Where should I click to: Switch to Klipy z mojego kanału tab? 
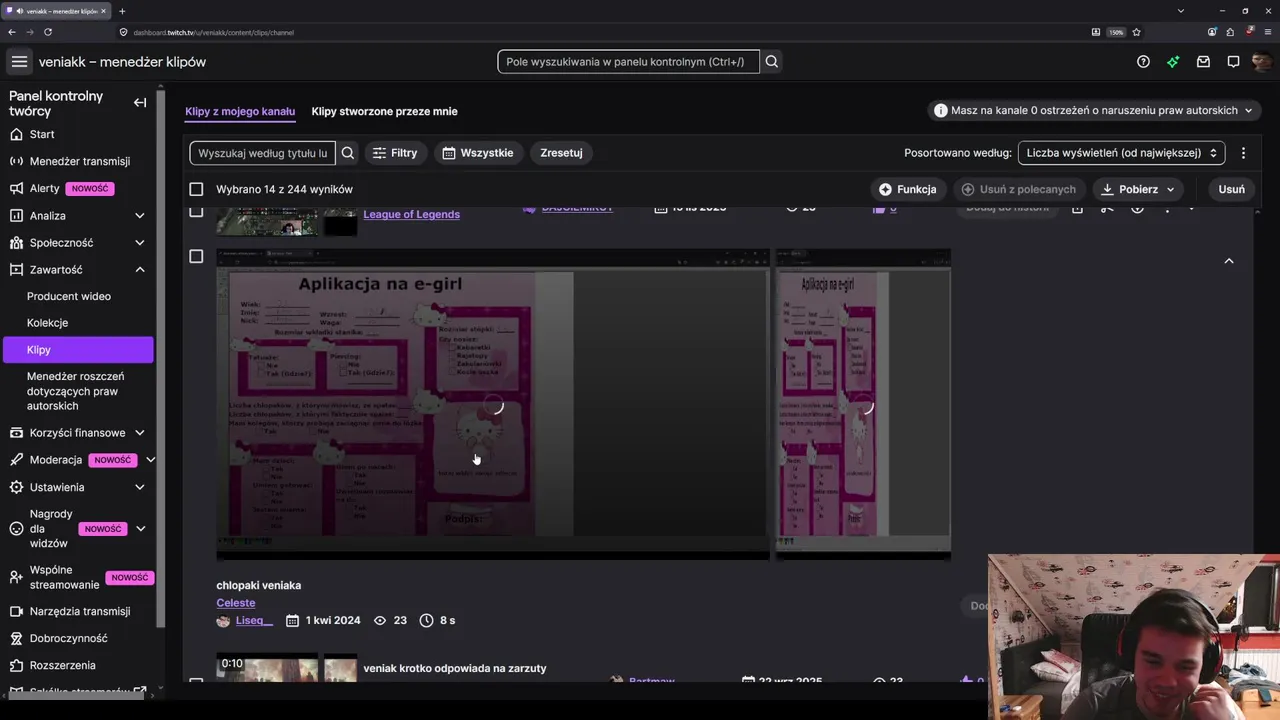240,111
